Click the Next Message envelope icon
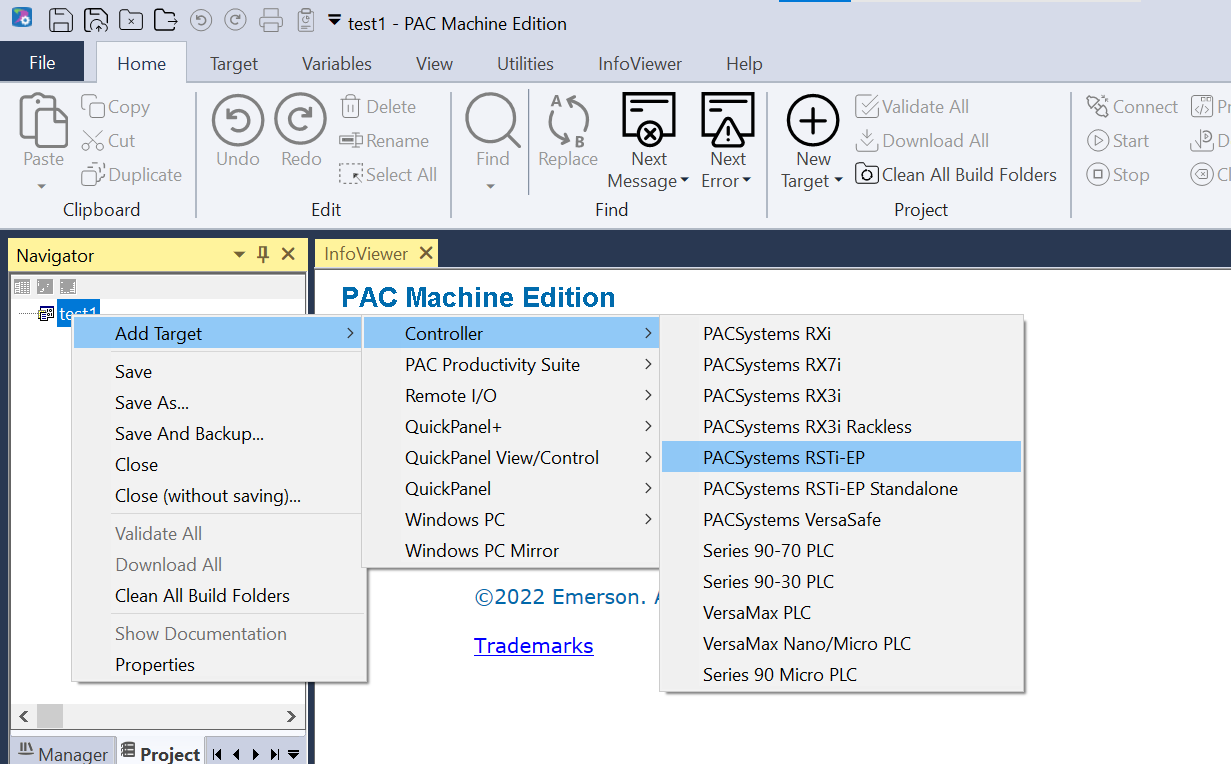 point(649,120)
